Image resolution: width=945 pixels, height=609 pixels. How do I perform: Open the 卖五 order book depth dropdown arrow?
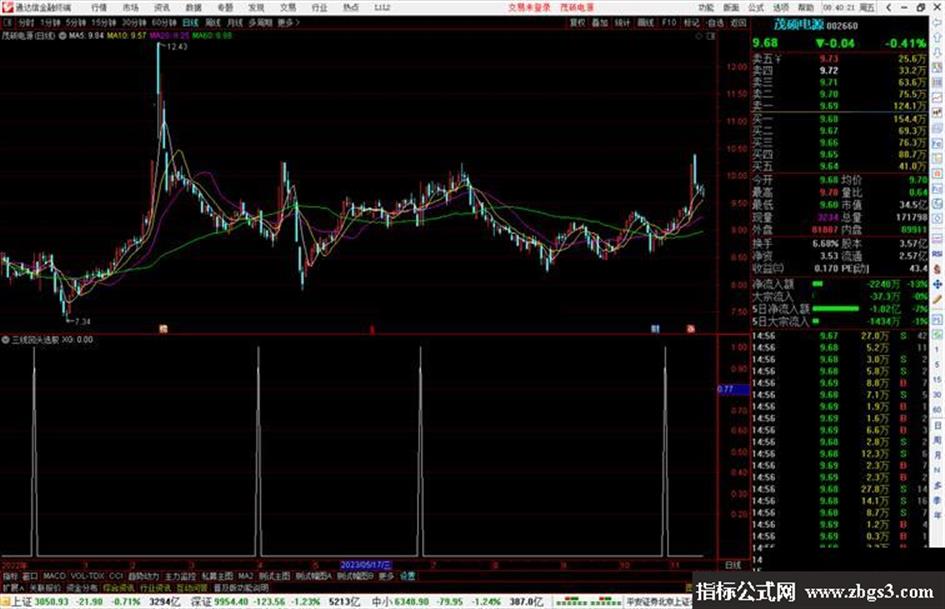(x=778, y=60)
